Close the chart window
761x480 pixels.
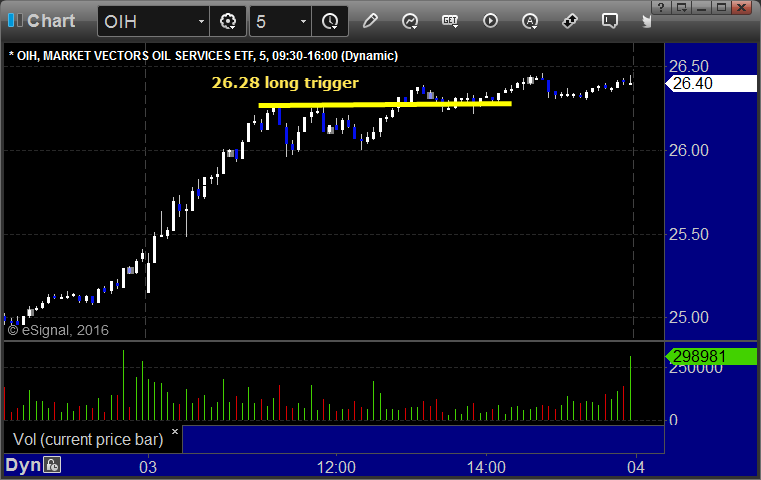click(x=742, y=7)
